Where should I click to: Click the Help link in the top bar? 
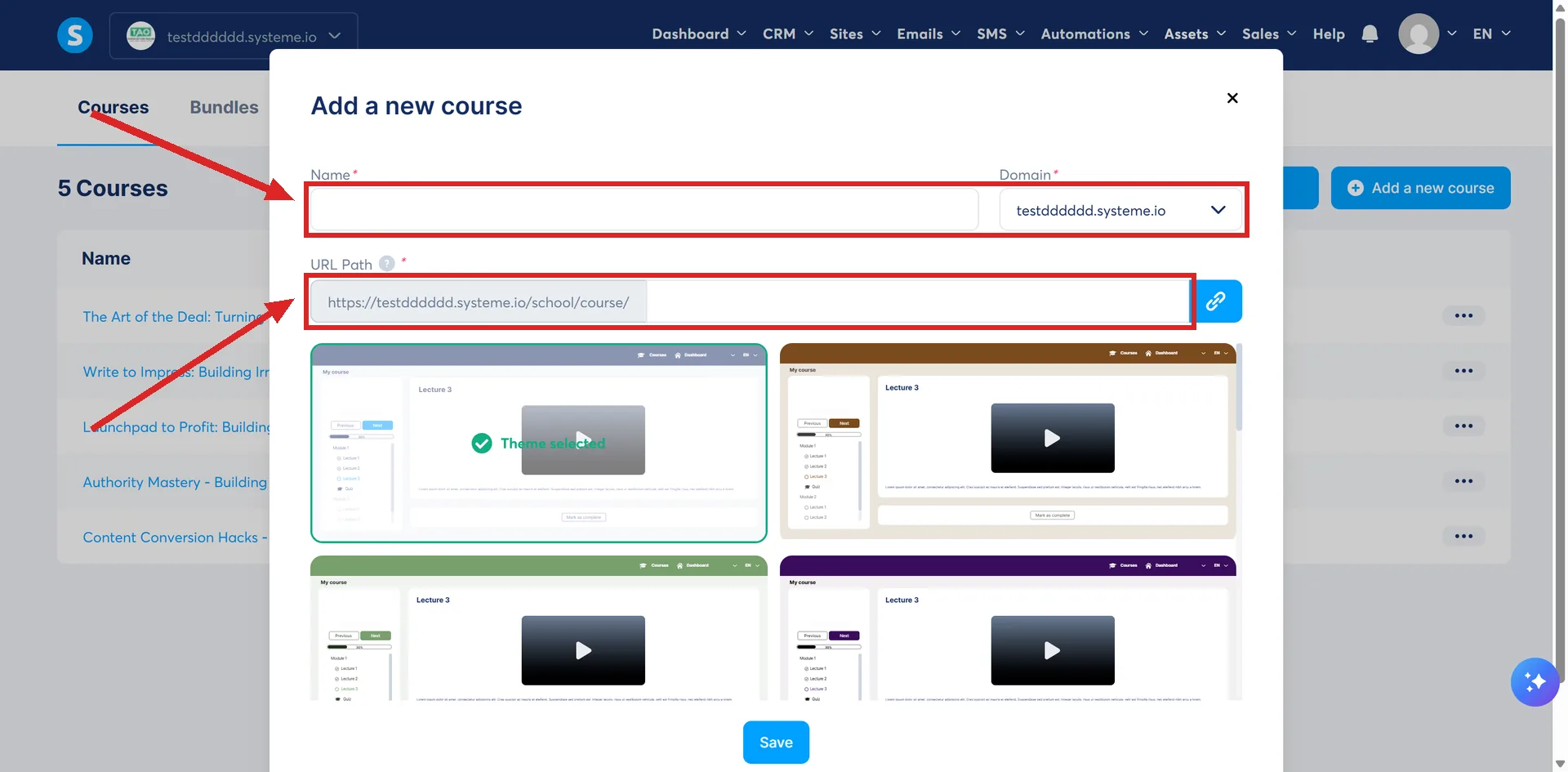[1329, 34]
